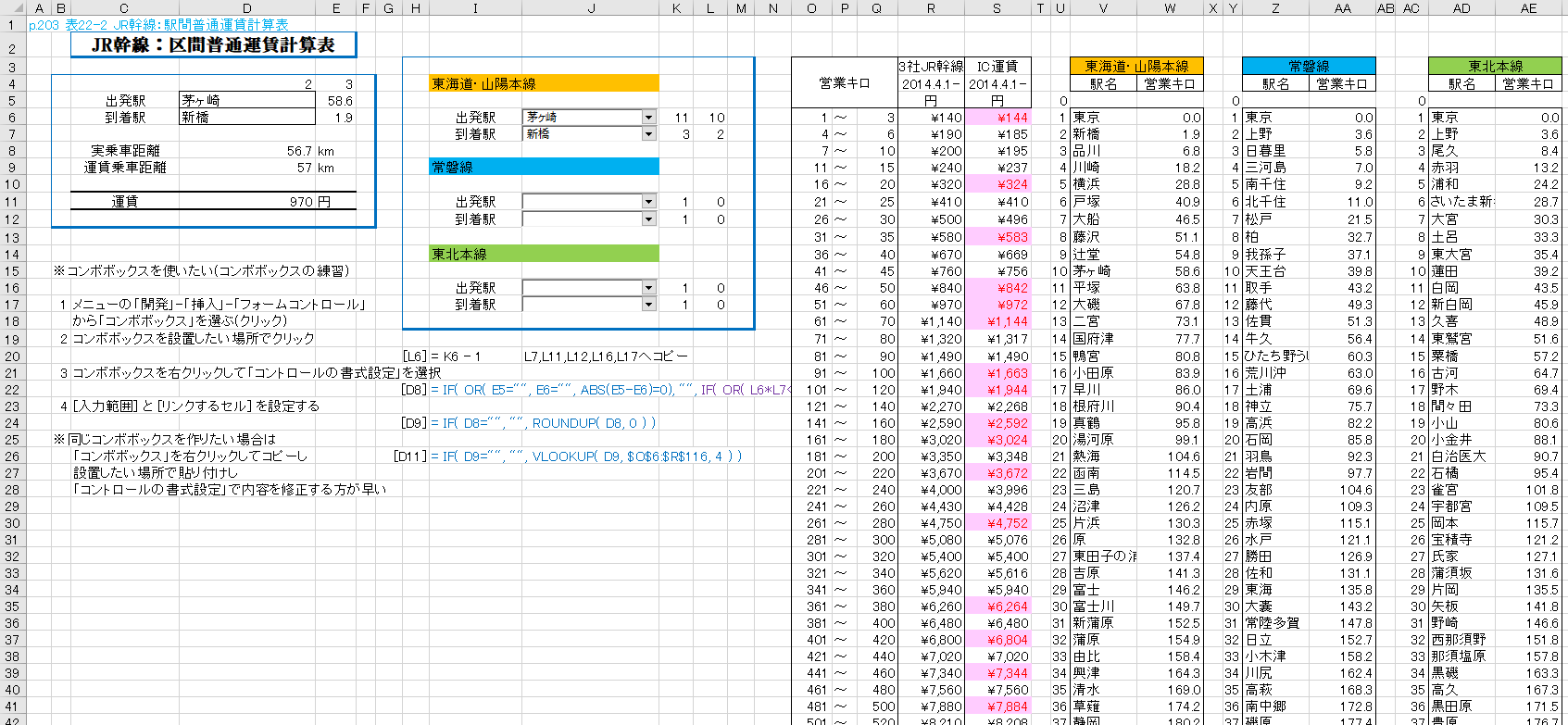This screenshot has height=725, width=1568.
Task: Open the 茅ヶ崎 departure station combo box
Action: (648, 118)
